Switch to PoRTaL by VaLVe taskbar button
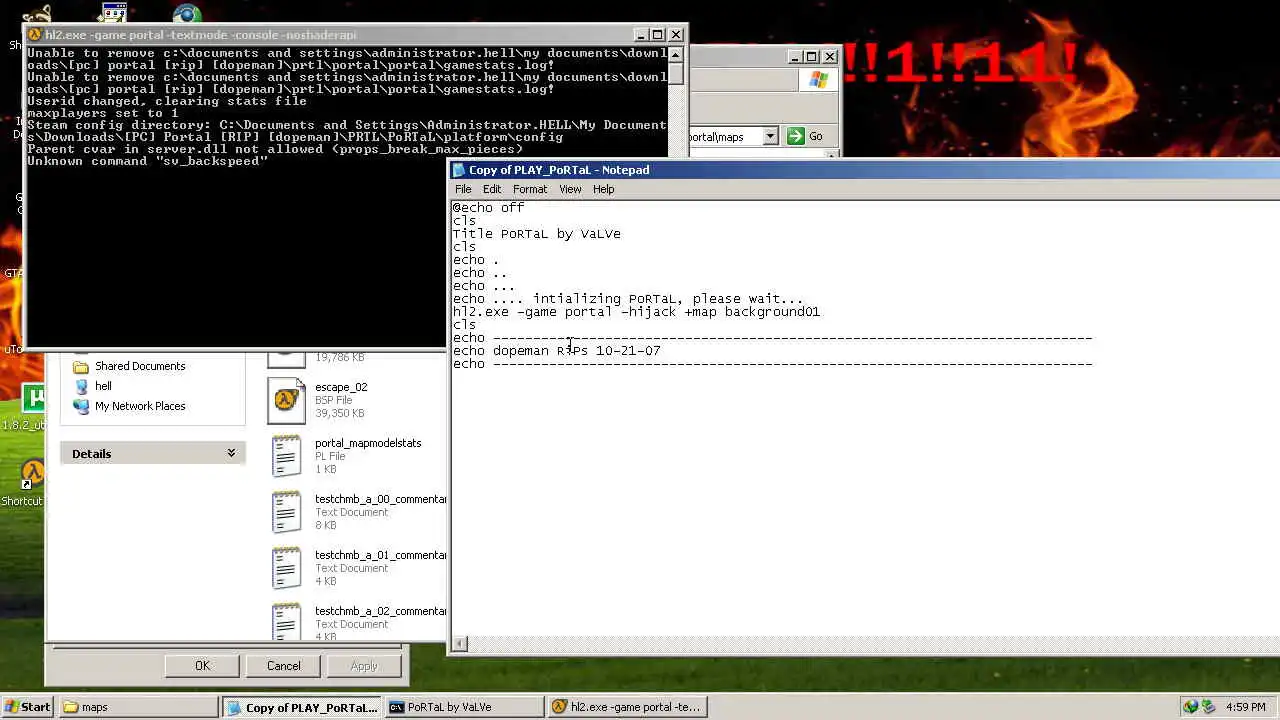 [x=466, y=707]
